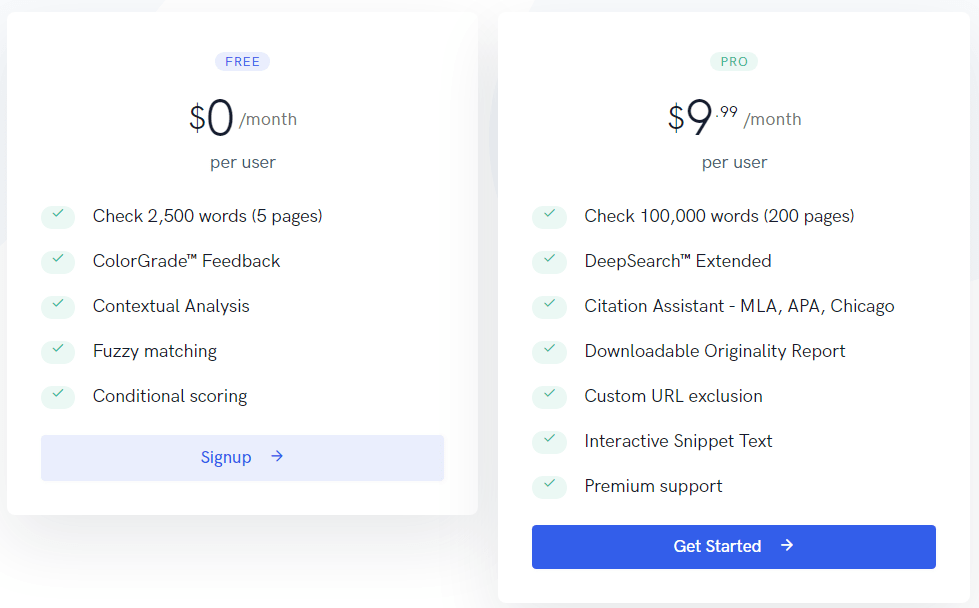The width and height of the screenshot is (979, 608).
Task: Click the $9.99 price on the Pro plan
Action: [700, 115]
